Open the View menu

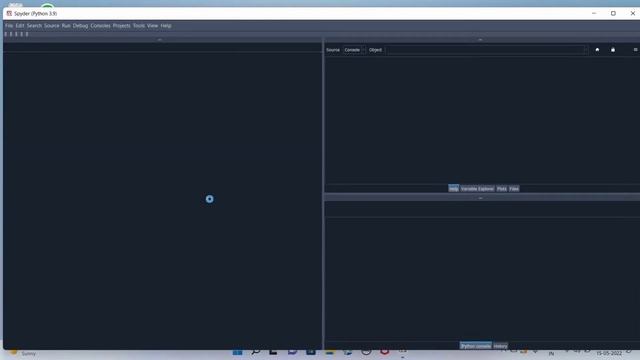click(153, 26)
